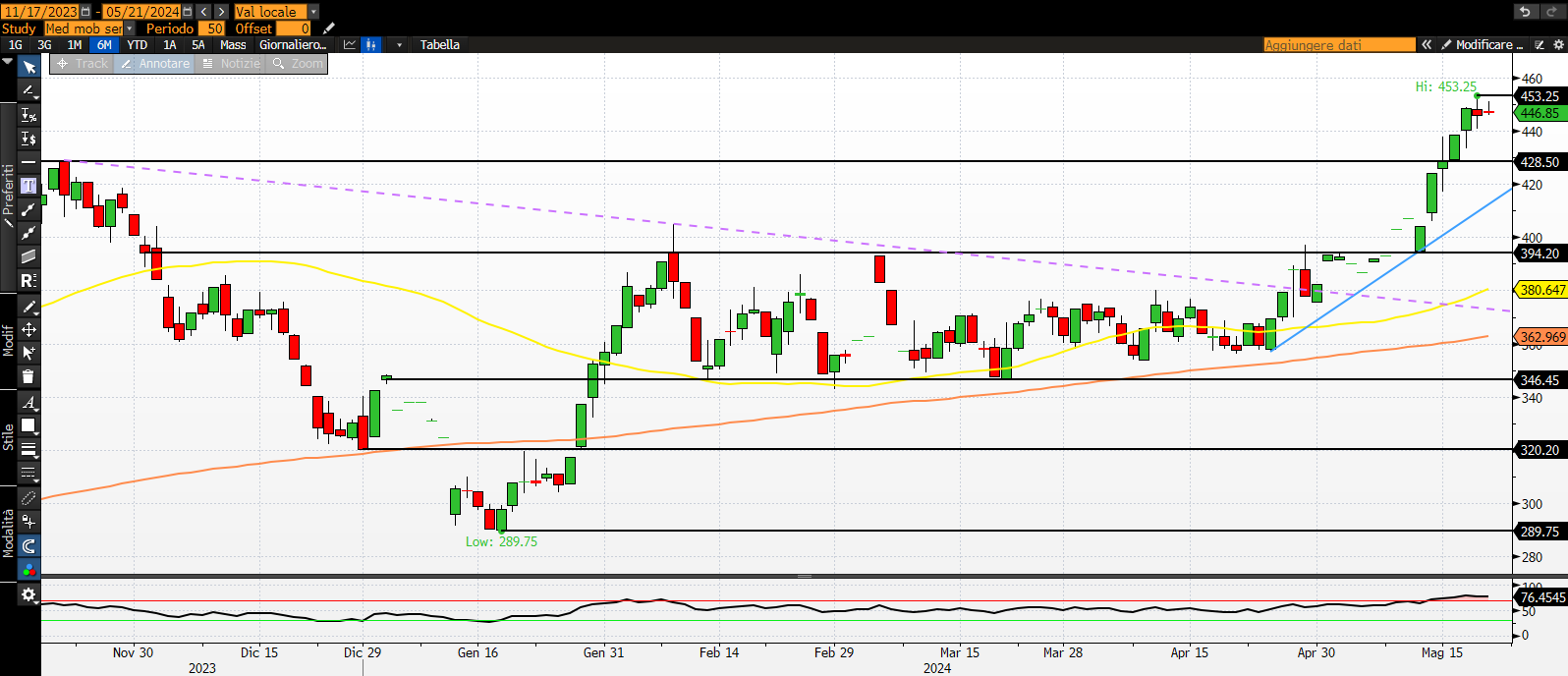Open the edit notes icon near gear

point(1541,44)
